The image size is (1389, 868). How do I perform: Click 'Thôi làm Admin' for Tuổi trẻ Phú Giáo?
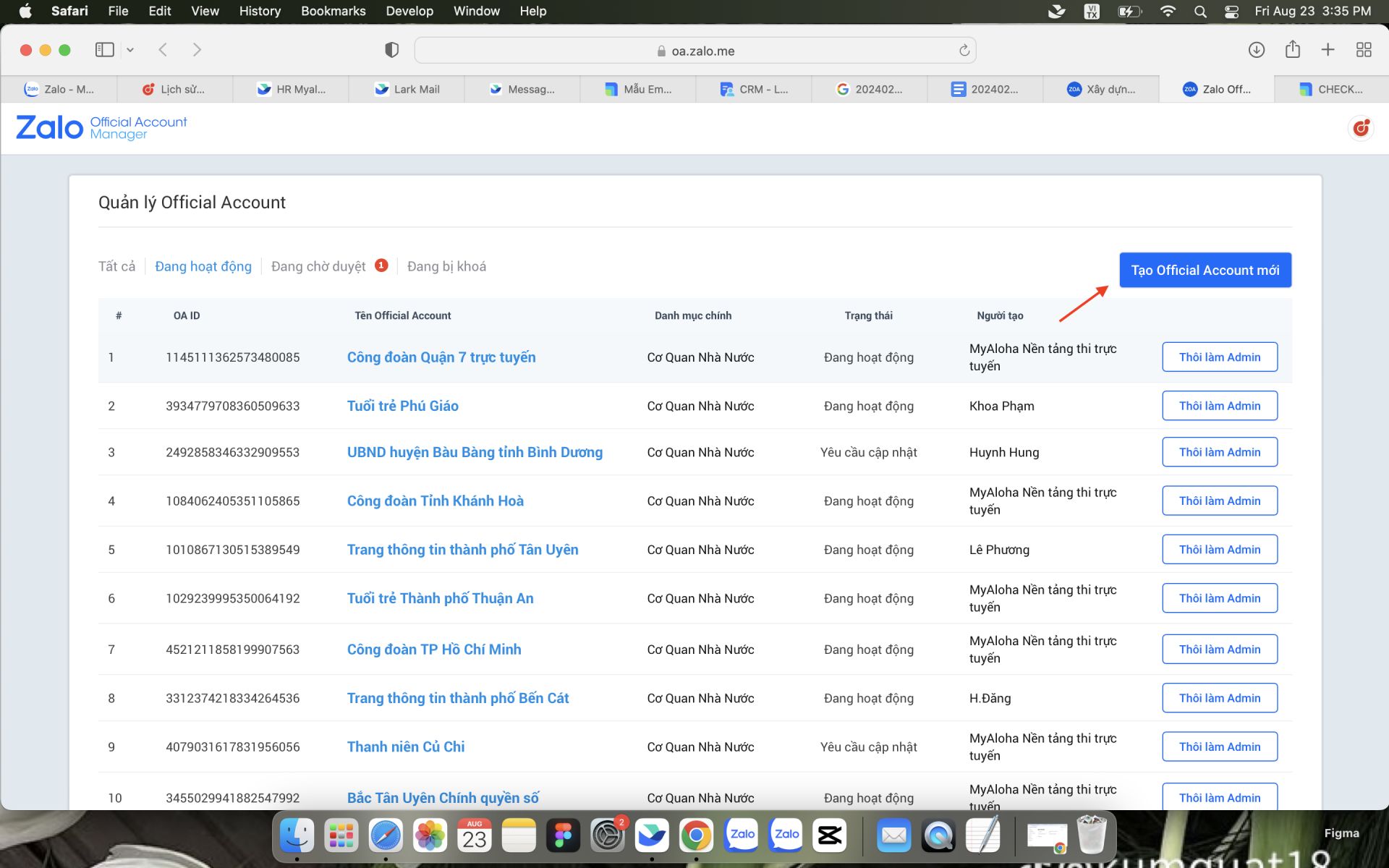click(1219, 406)
